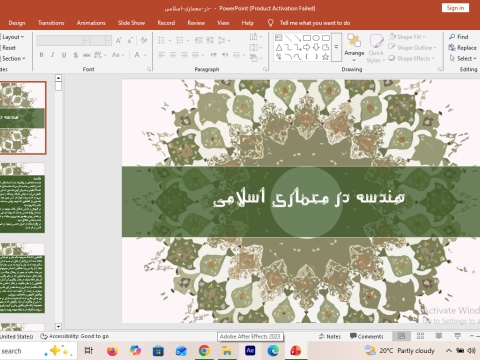Screen dimensions: 480x360
Task: Toggle text Shadow effect
Action: [x=76, y=55]
